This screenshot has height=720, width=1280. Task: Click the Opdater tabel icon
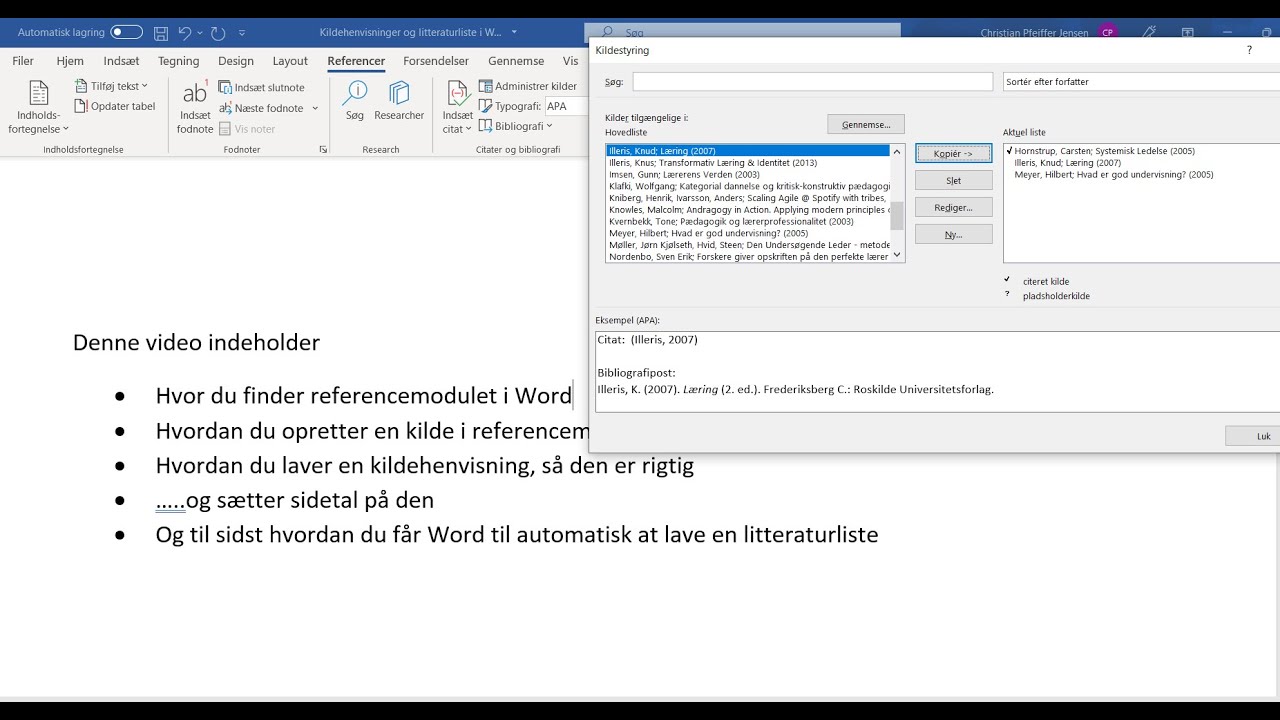coord(81,106)
